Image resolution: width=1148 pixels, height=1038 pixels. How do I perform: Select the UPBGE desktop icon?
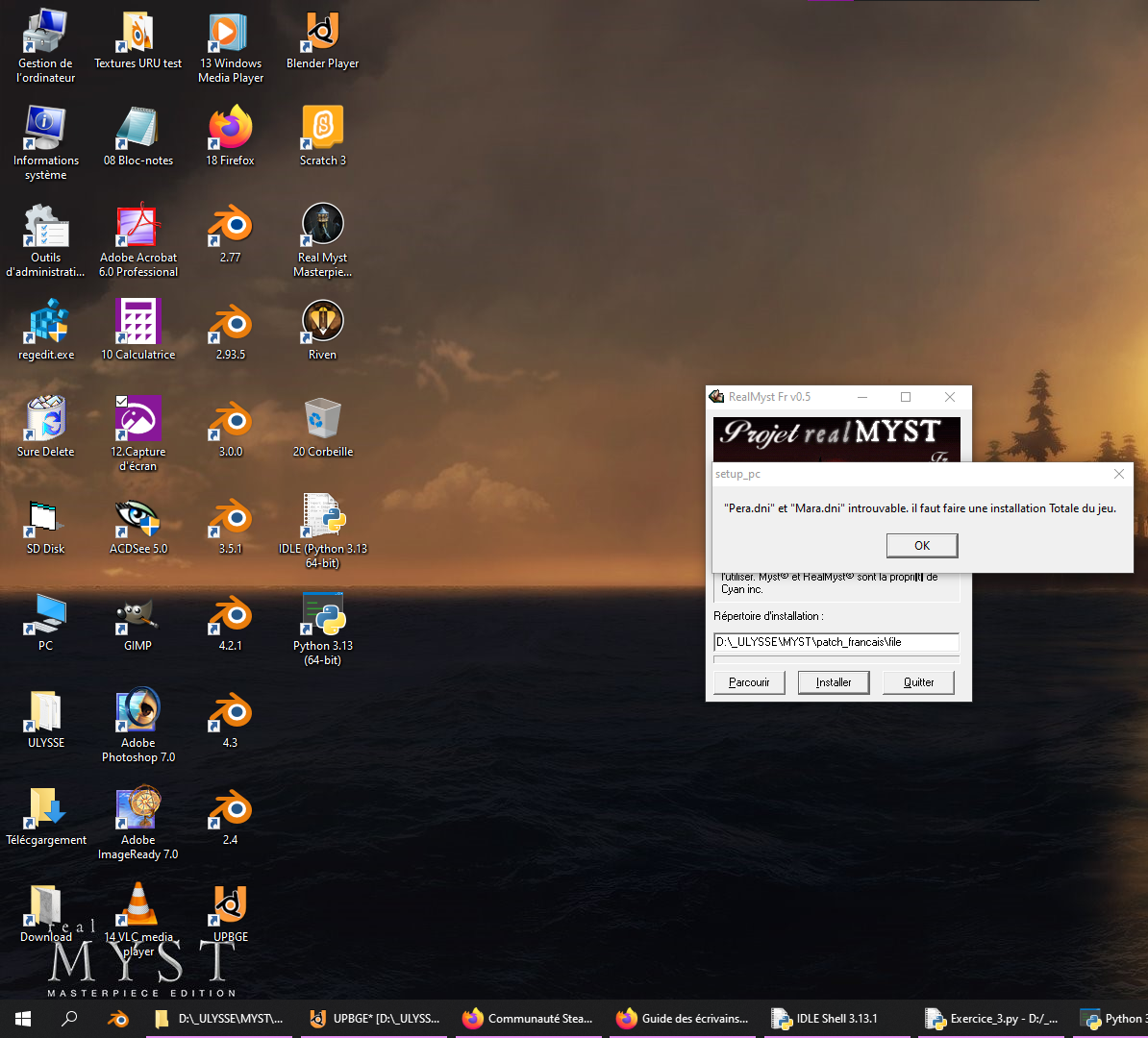pyautogui.click(x=231, y=914)
